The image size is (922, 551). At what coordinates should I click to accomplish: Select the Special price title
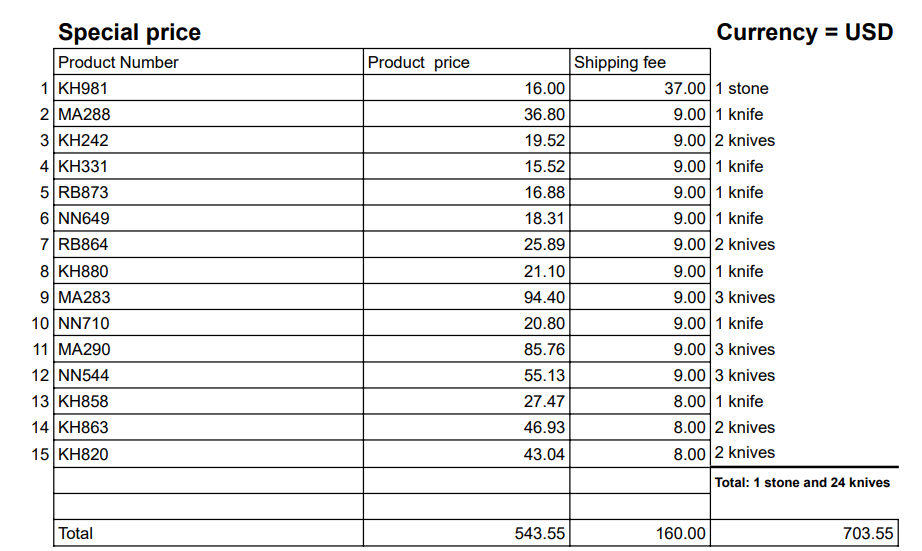pos(129,32)
